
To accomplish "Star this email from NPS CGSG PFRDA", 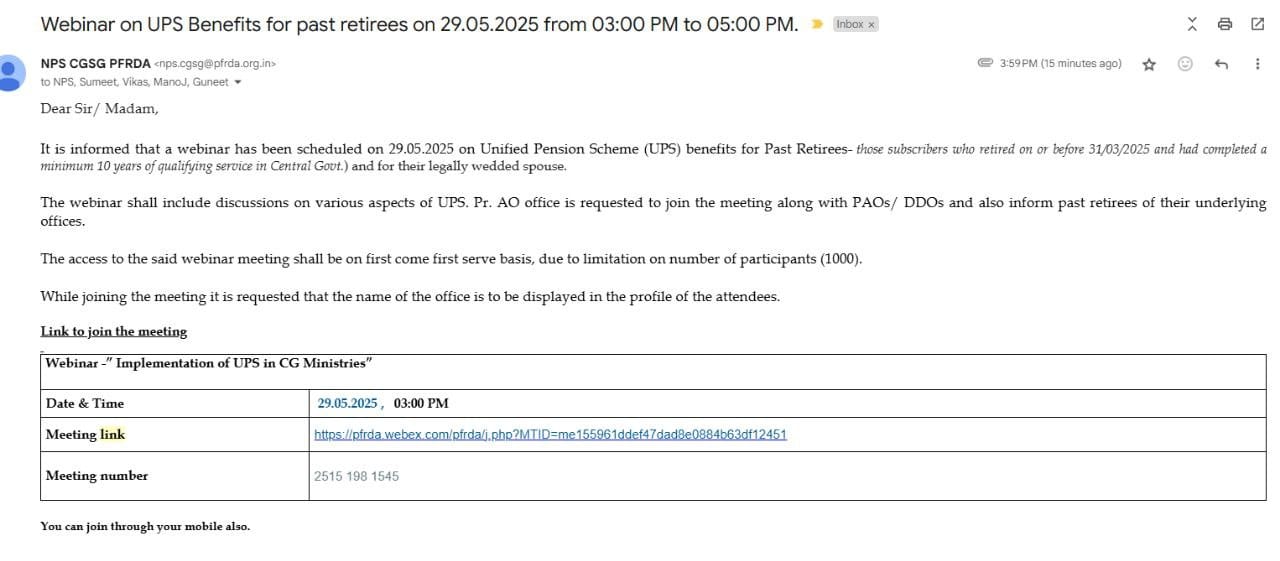I will point(1149,64).
